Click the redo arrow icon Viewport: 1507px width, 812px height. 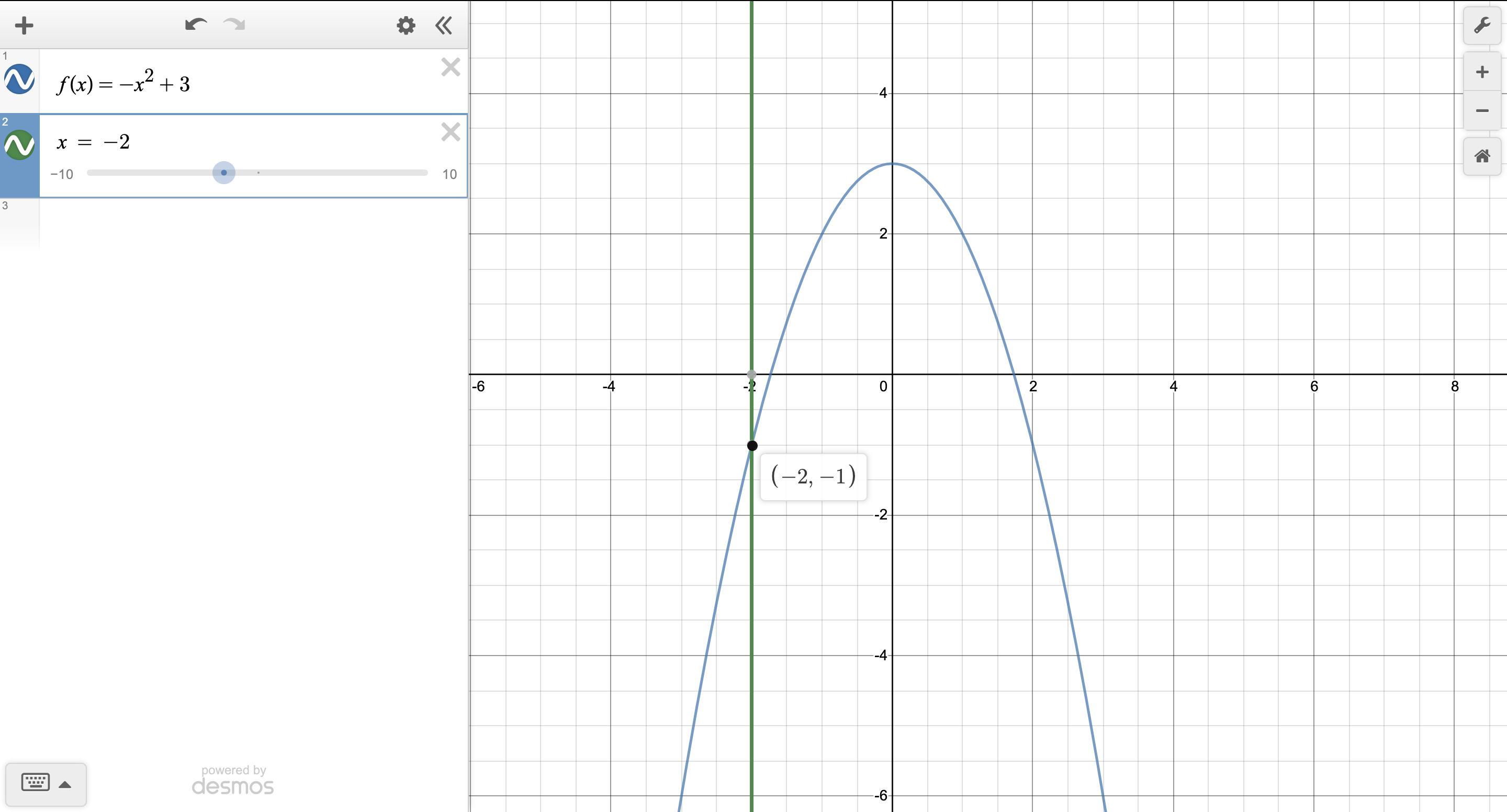[234, 25]
